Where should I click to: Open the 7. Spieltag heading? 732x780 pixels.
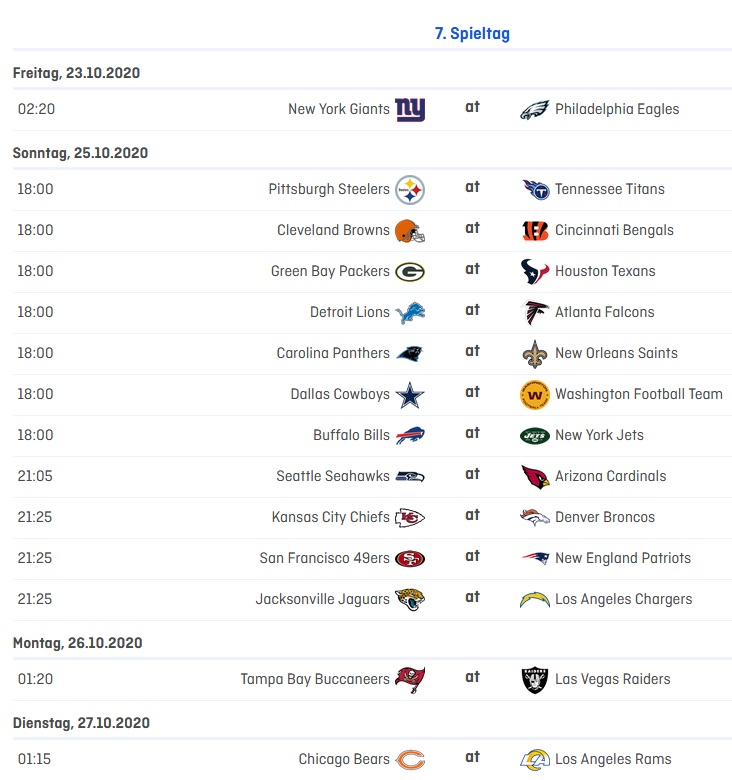tap(472, 34)
